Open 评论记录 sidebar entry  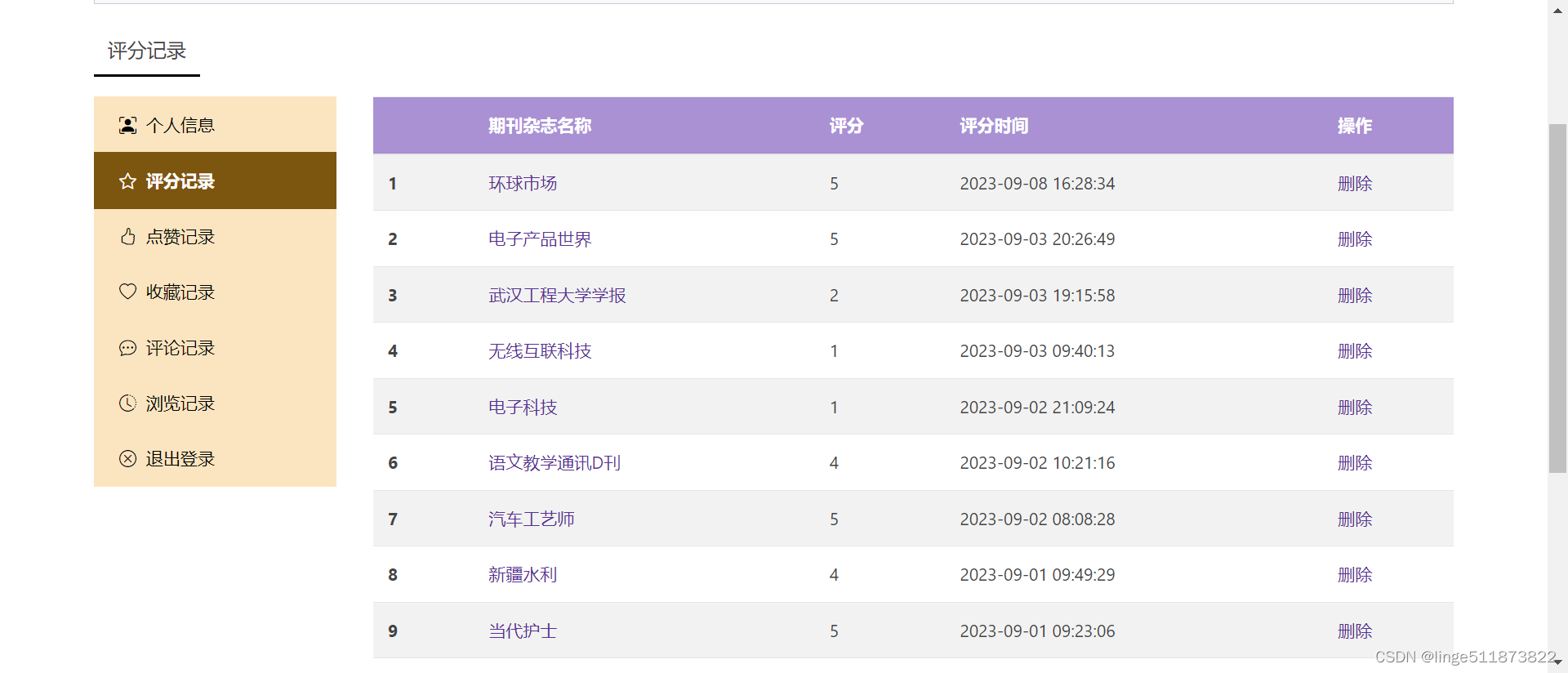[215, 348]
